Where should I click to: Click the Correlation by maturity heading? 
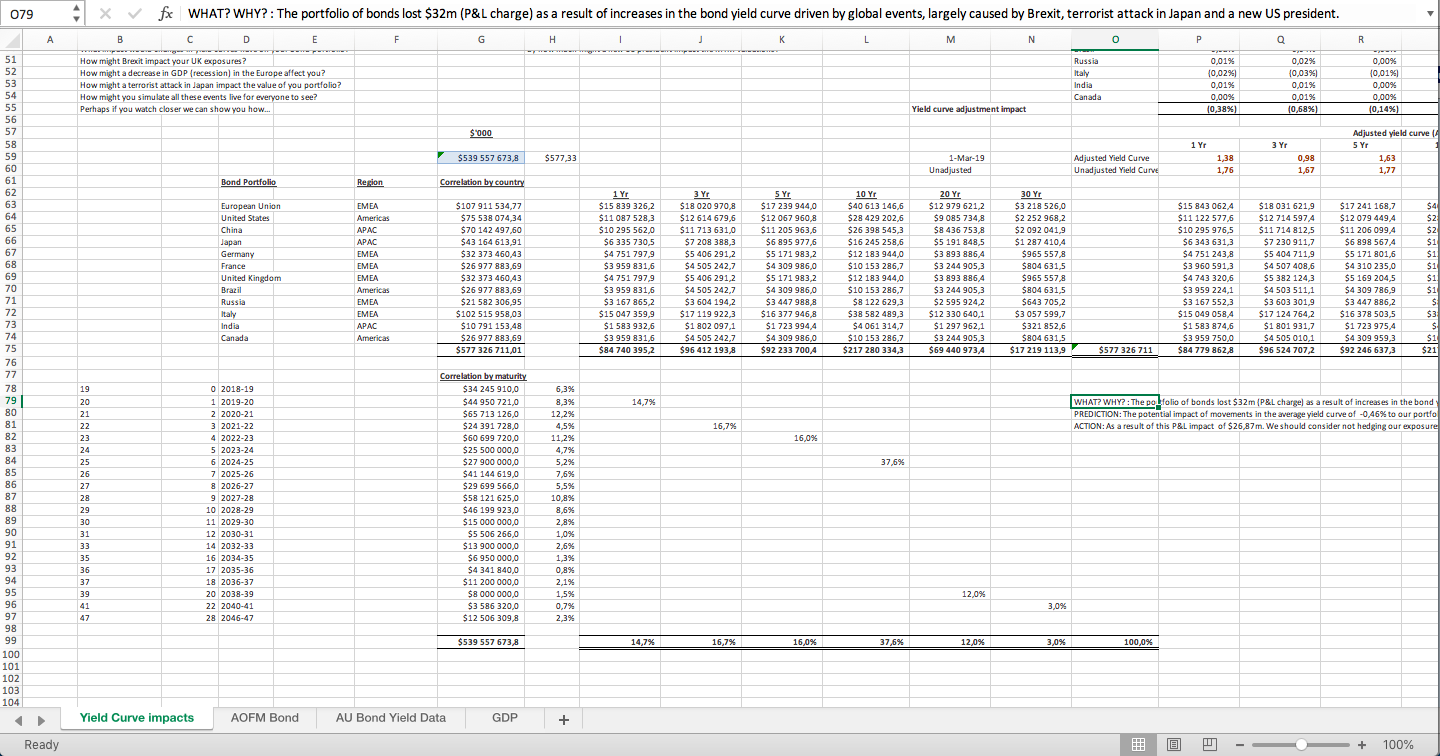482,377
